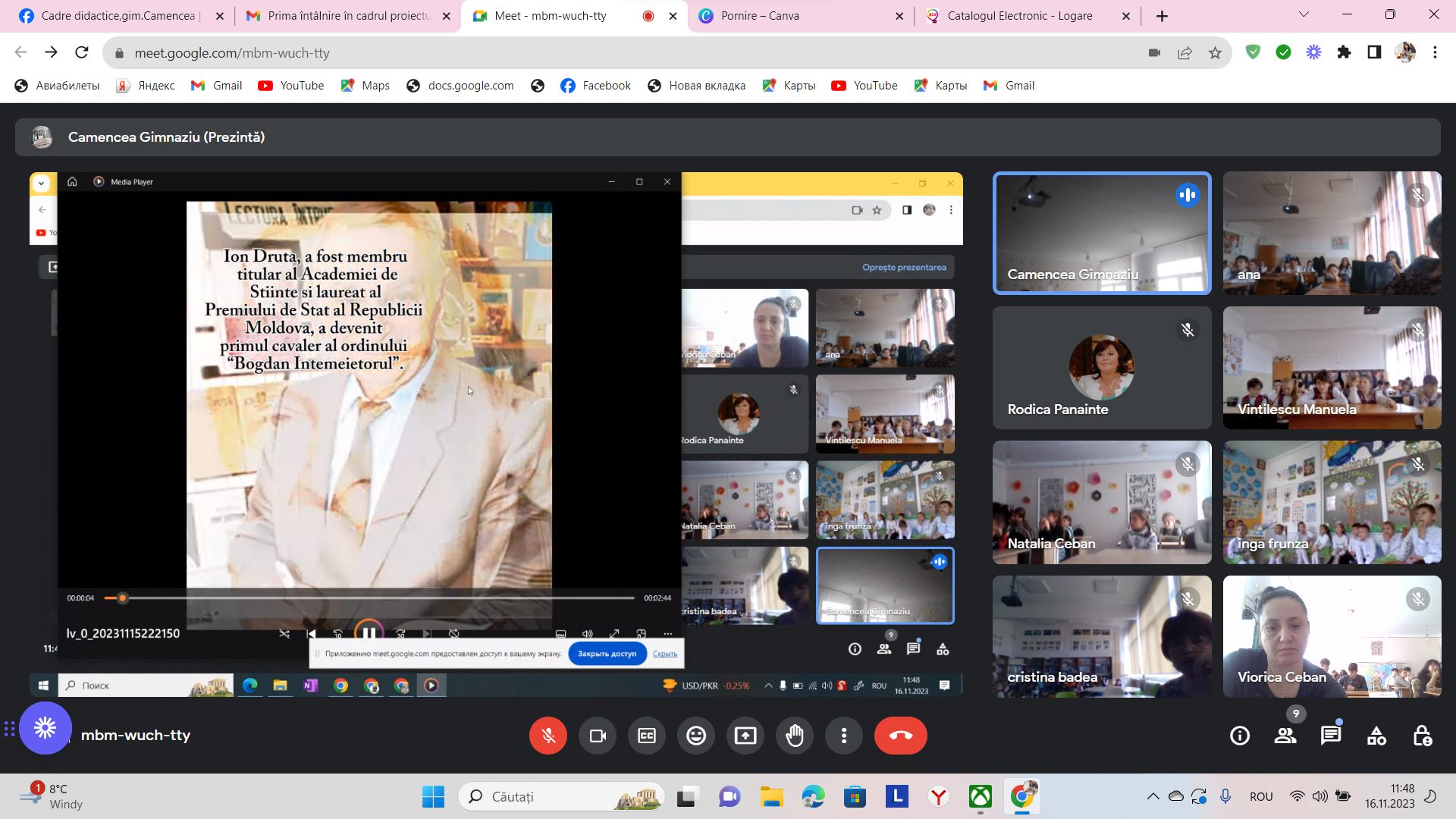Image resolution: width=1456 pixels, height=819 pixels.
Task: Turn on captions with CC button
Action: pos(647,736)
